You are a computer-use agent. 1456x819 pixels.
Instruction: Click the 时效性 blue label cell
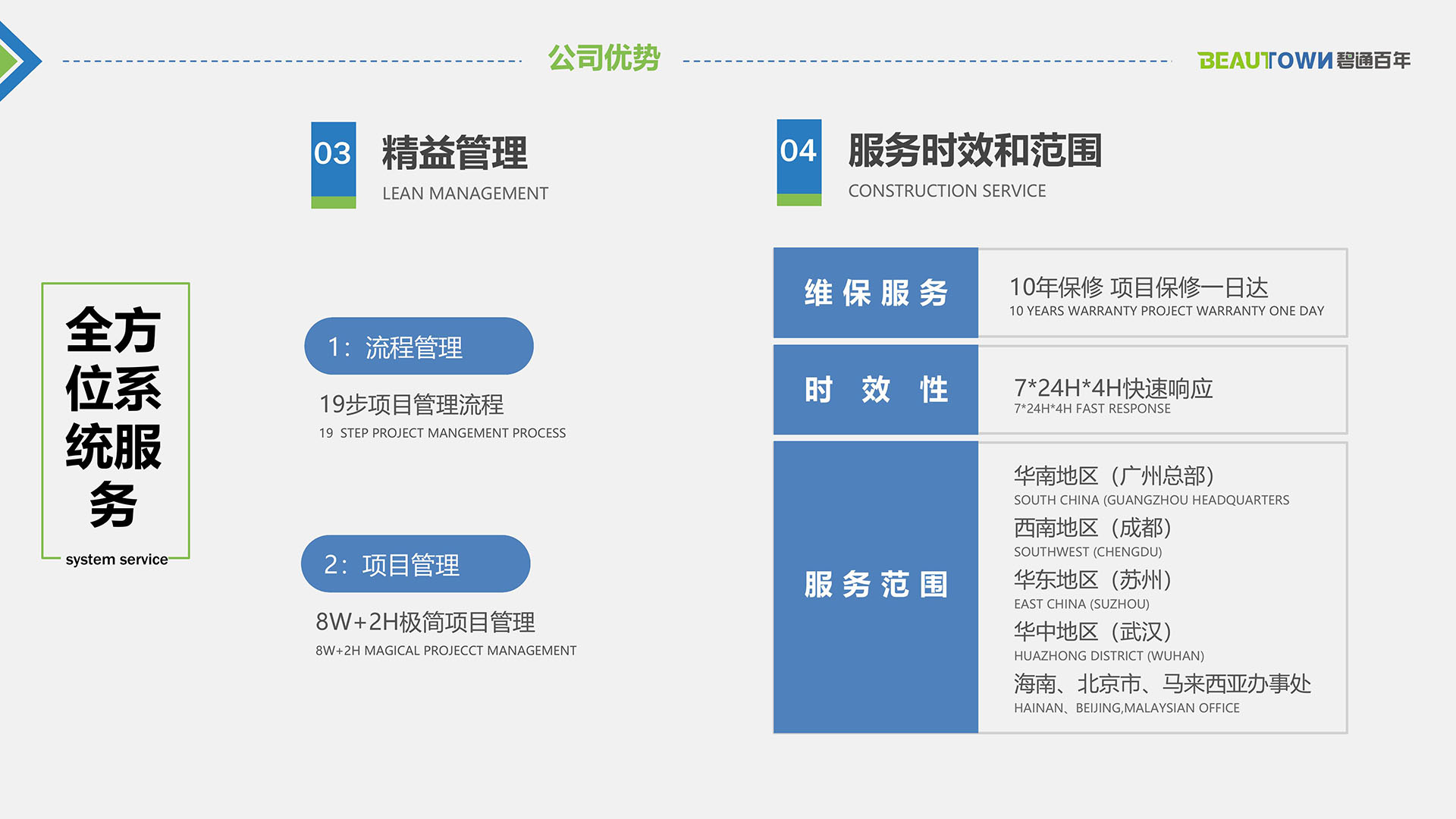876,390
